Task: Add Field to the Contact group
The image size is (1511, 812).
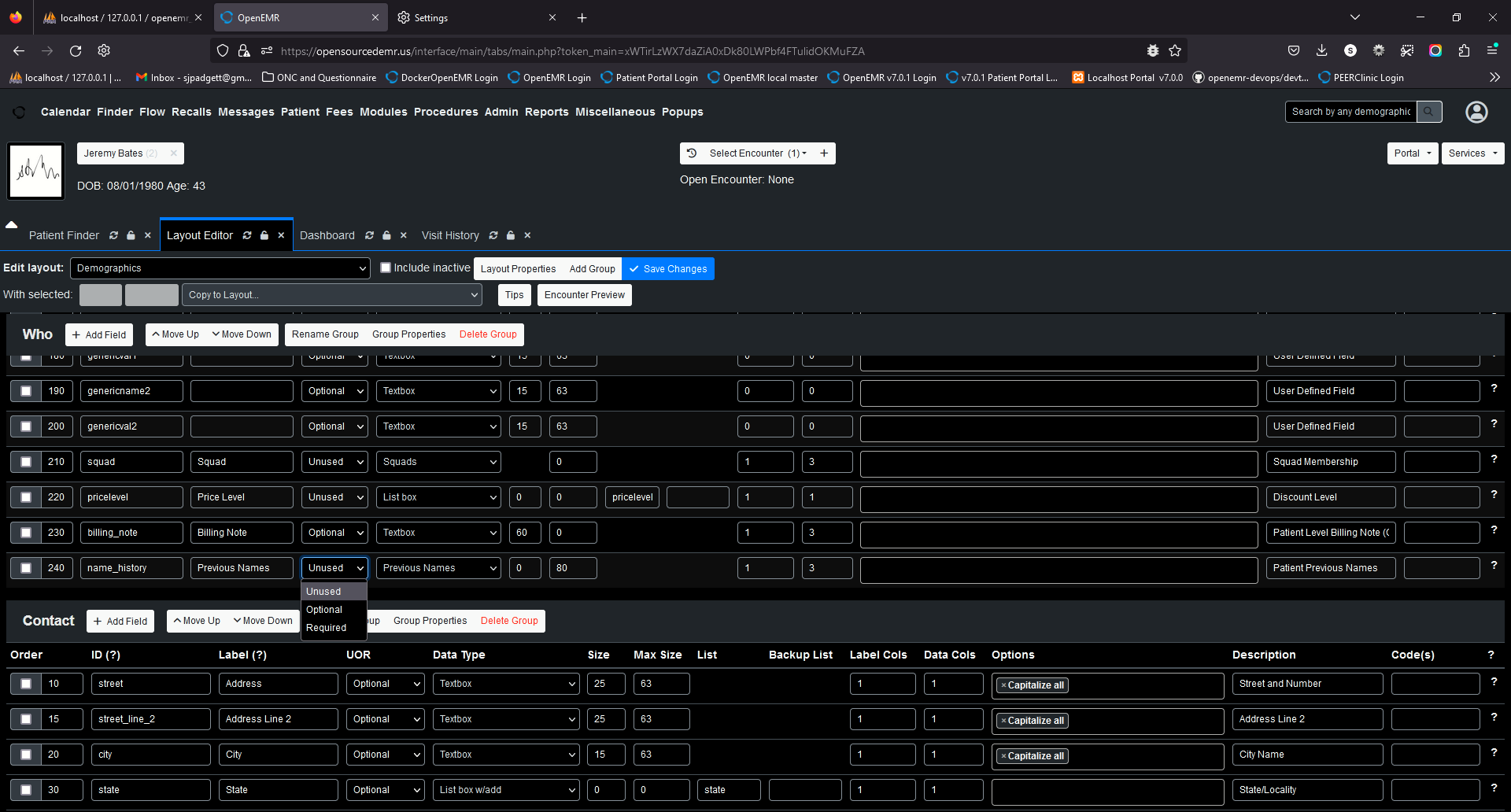Action: [120, 621]
